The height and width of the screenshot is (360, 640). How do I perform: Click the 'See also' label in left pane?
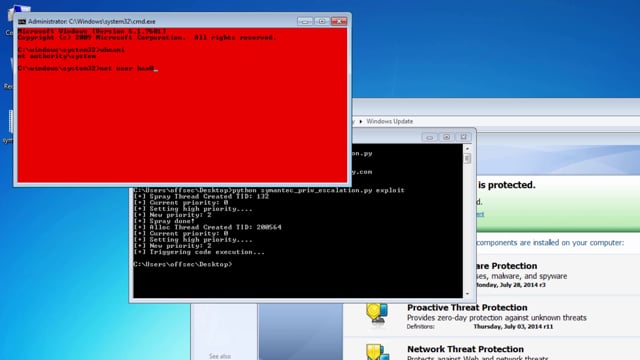click(220, 356)
